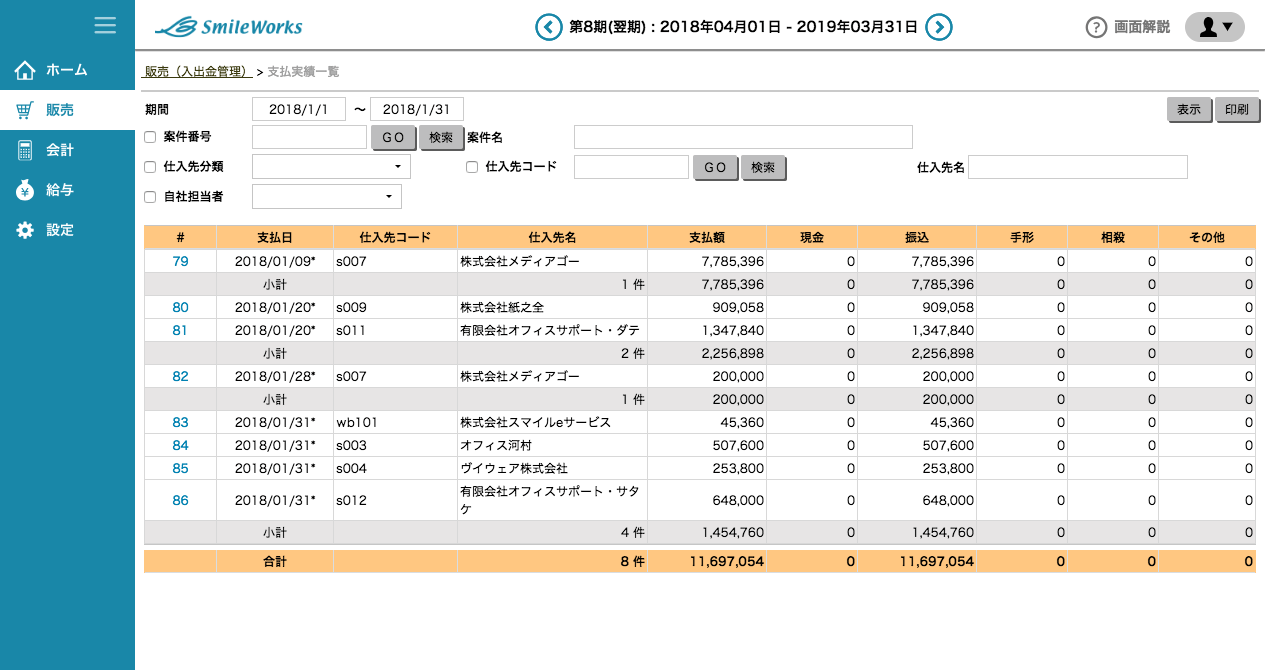Click supplier code wb101
This screenshot has height=670, width=1265.
(x=357, y=422)
